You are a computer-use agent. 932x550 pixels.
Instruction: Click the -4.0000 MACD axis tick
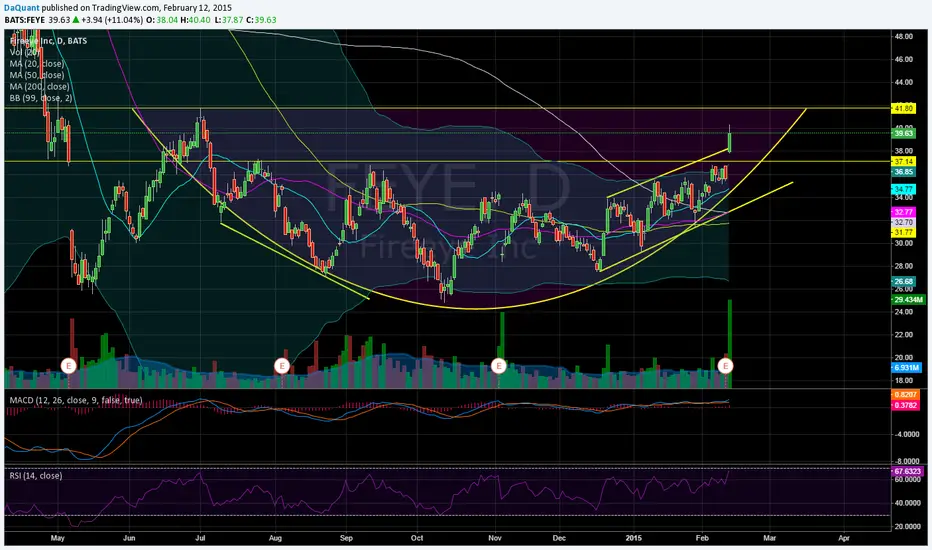(x=908, y=434)
